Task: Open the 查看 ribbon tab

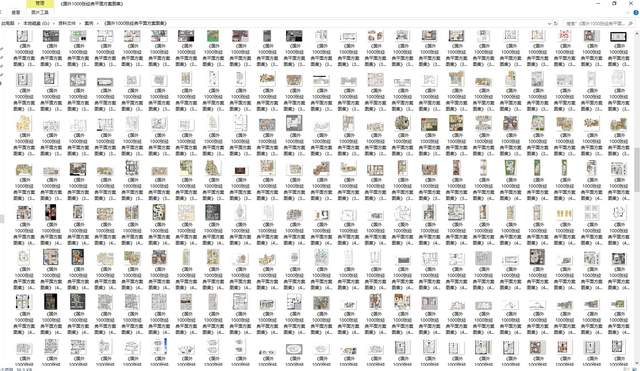Action: coord(16,13)
